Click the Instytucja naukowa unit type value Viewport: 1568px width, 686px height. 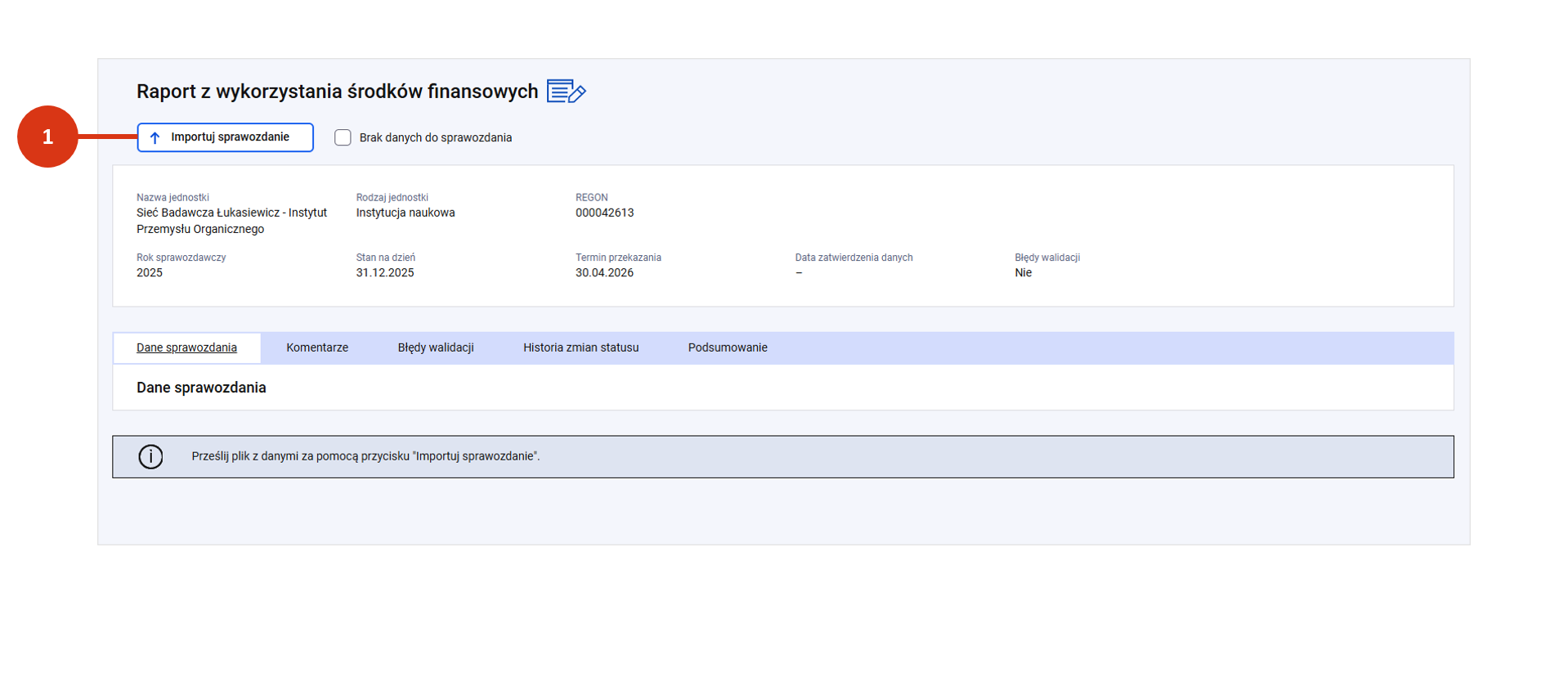point(405,213)
